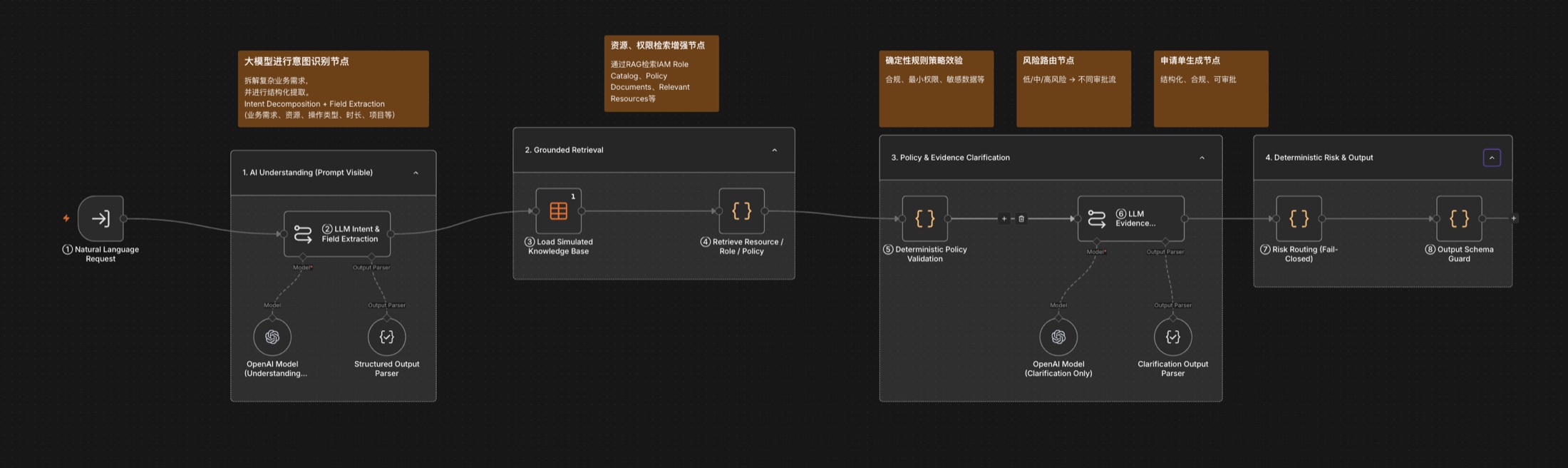Select the Clarification Output Parser node
Image resolution: width=1568 pixels, height=468 pixels.
pos(1173,337)
